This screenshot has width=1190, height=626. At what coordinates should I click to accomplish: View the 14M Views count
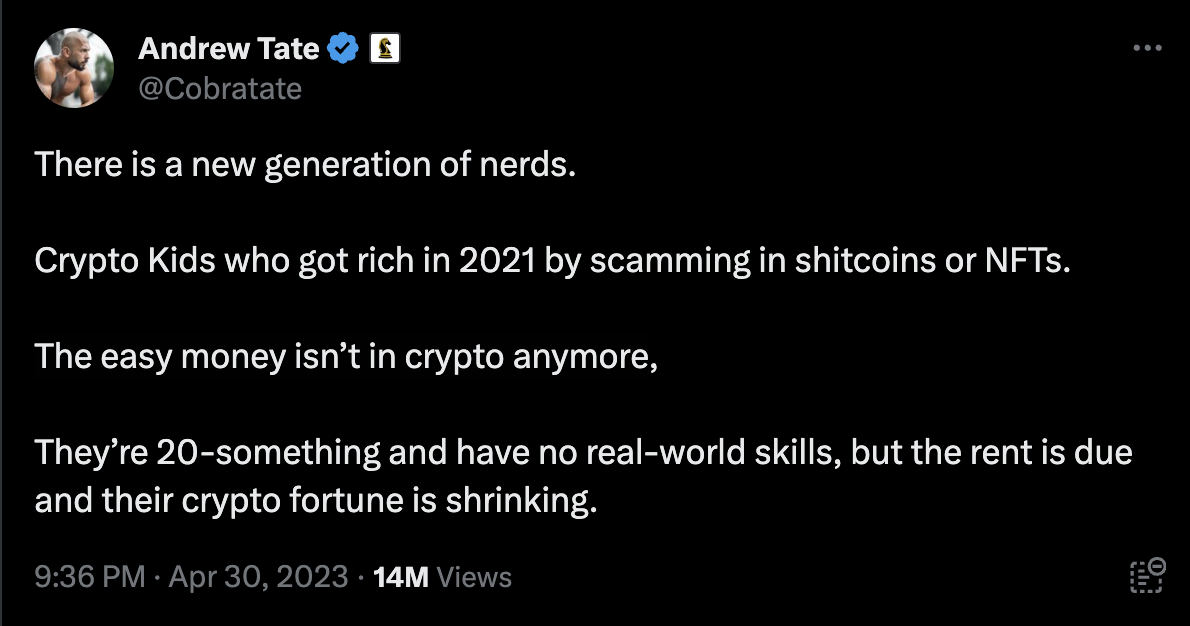pyautogui.click(x=400, y=577)
